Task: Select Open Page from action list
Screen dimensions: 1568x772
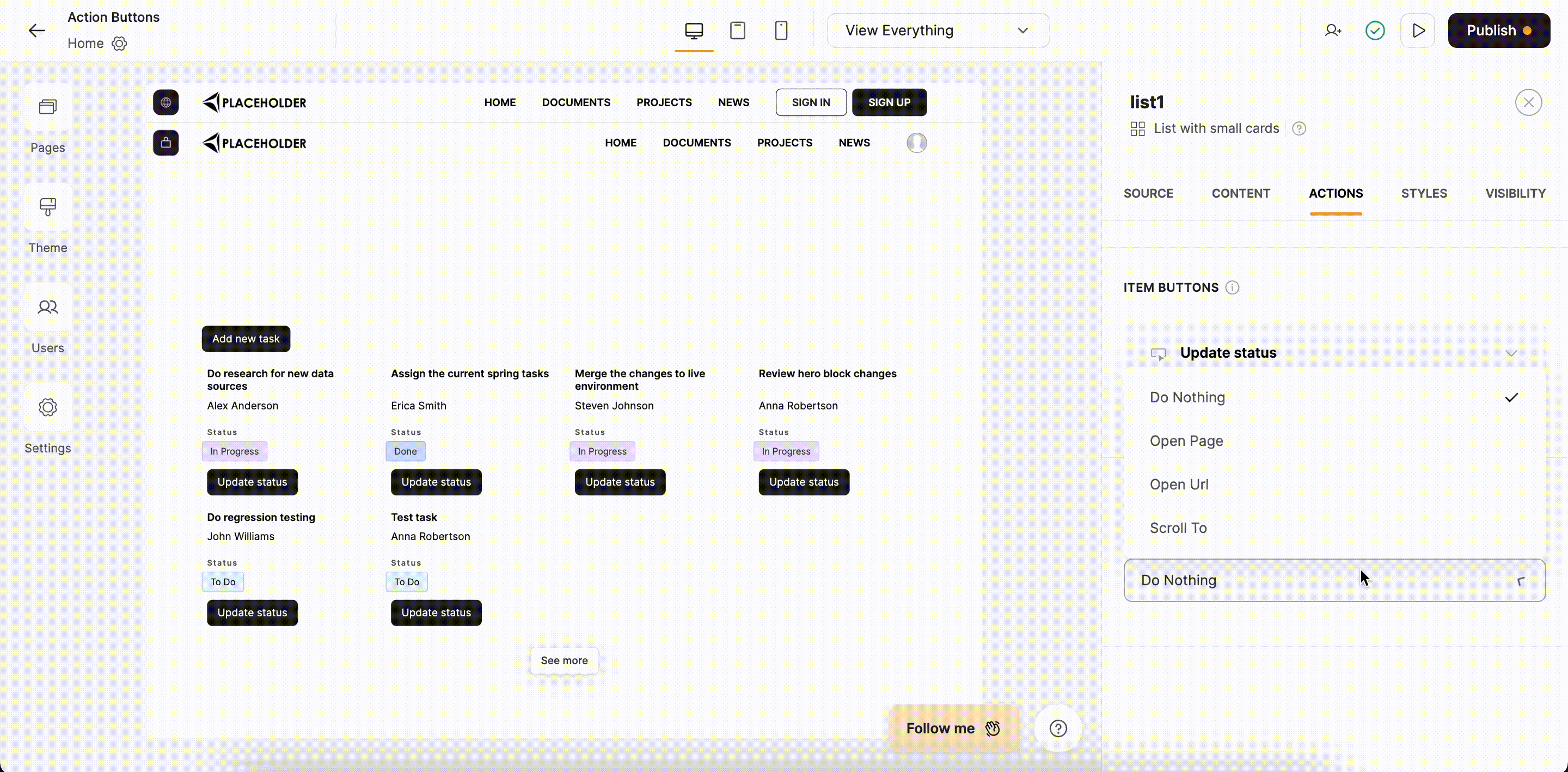Action: (x=1186, y=441)
